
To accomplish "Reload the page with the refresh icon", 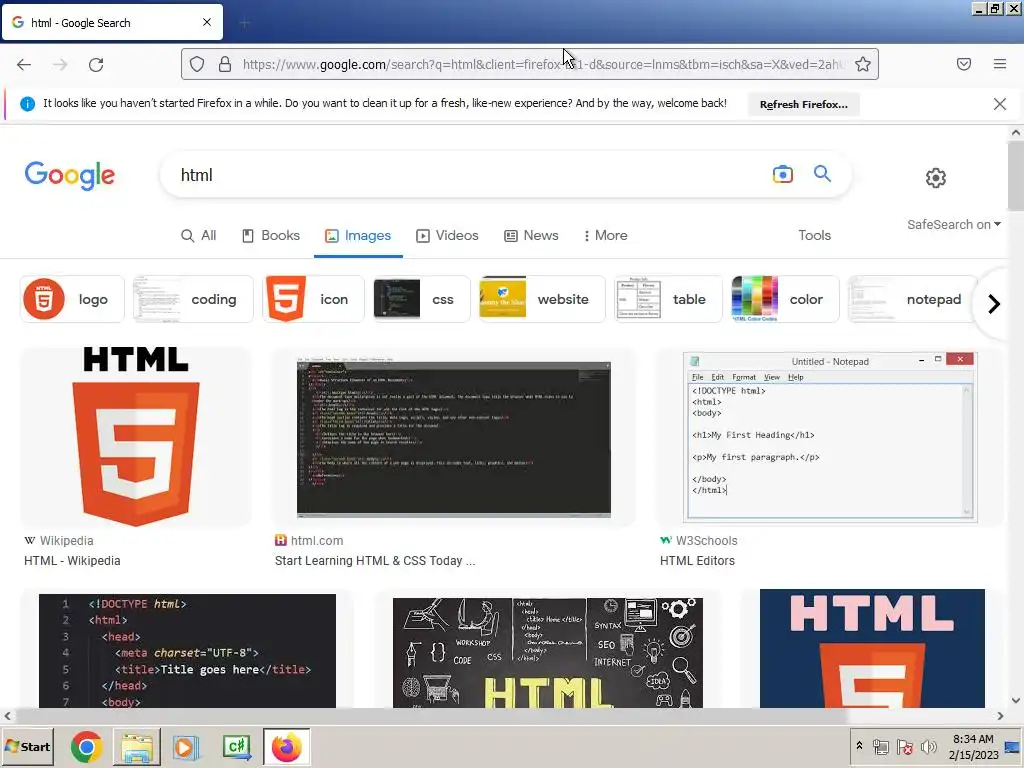I will pyautogui.click(x=96, y=64).
